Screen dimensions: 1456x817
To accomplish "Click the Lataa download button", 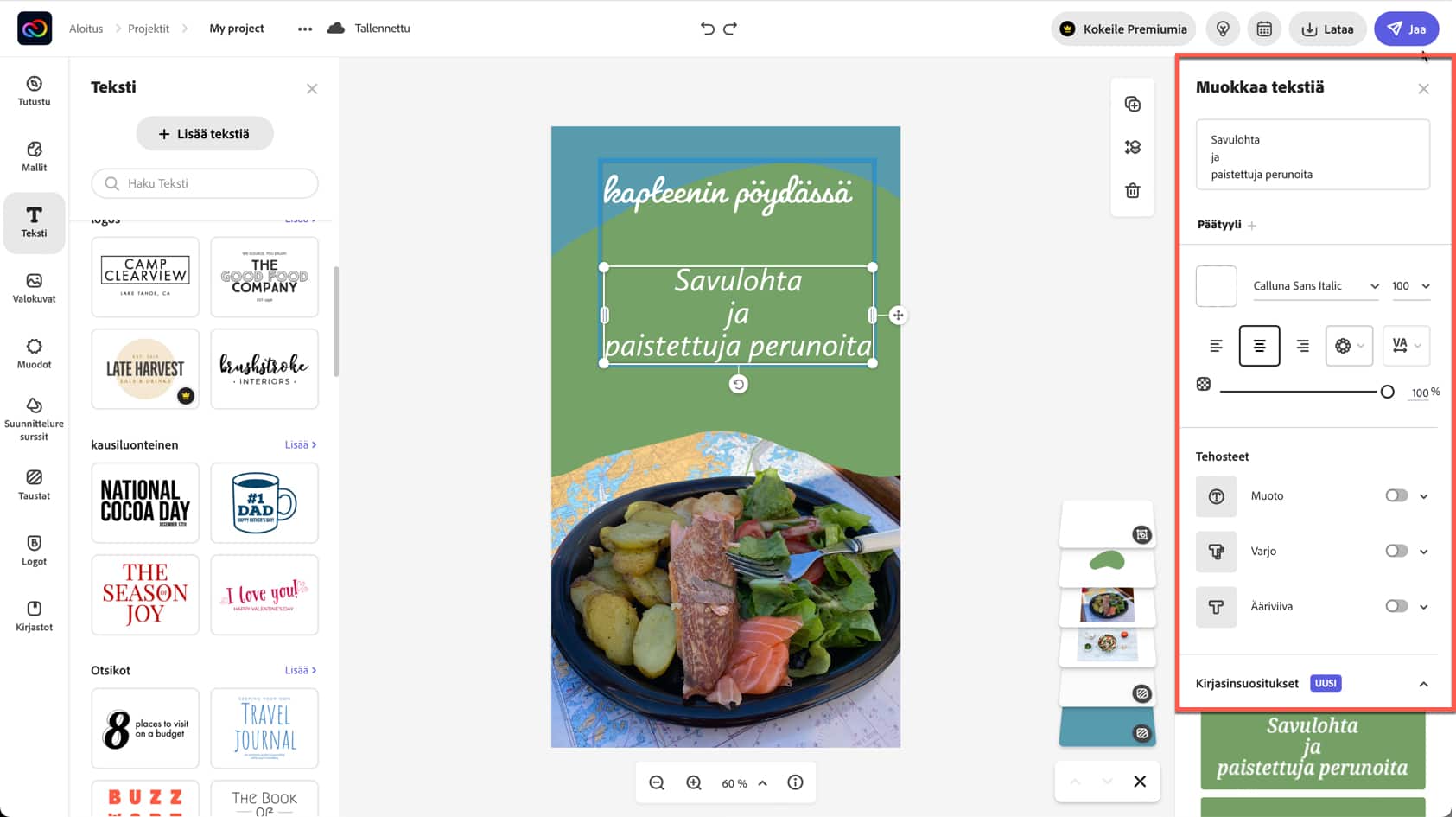I will (1327, 29).
